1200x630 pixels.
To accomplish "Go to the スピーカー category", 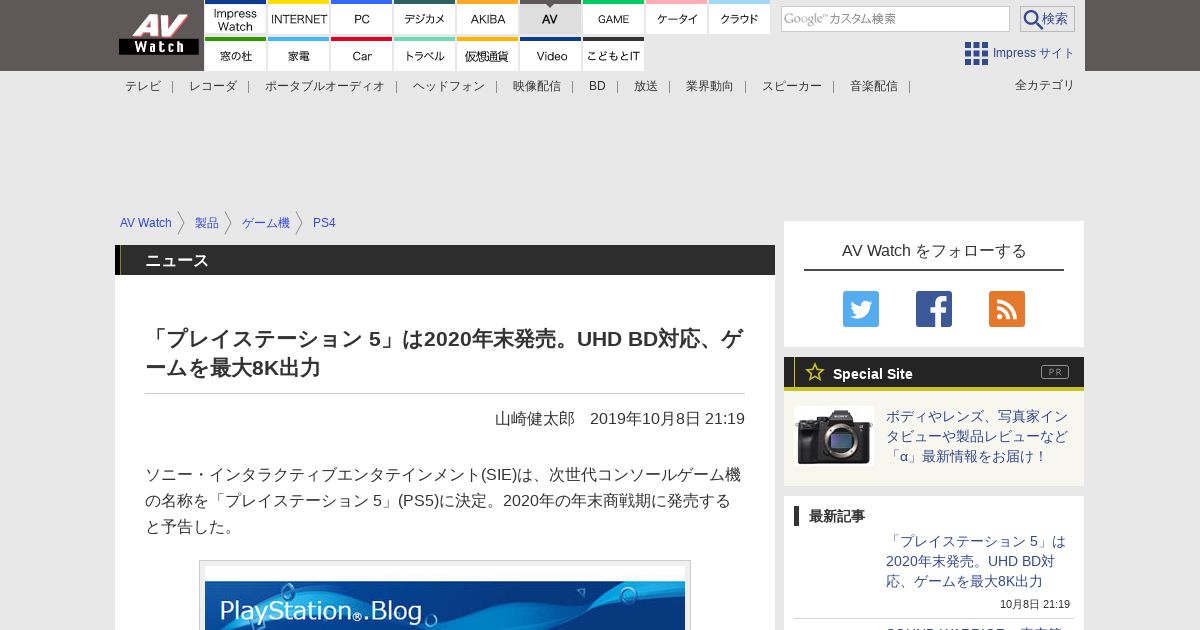I will 792,86.
